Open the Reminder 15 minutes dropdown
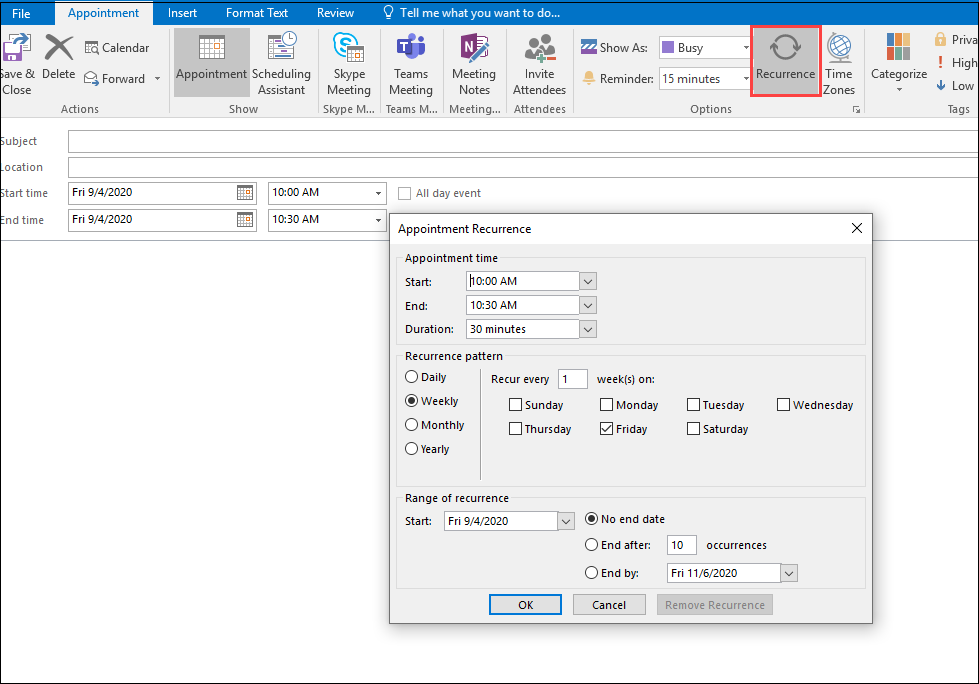Screen dimensions: 979x684 click(705, 79)
